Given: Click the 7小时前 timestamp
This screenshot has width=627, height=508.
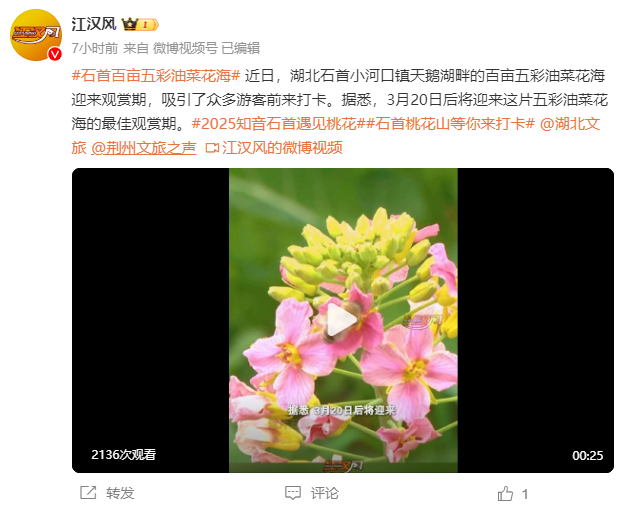Looking at the screenshot, I should [x=95, y=48].
